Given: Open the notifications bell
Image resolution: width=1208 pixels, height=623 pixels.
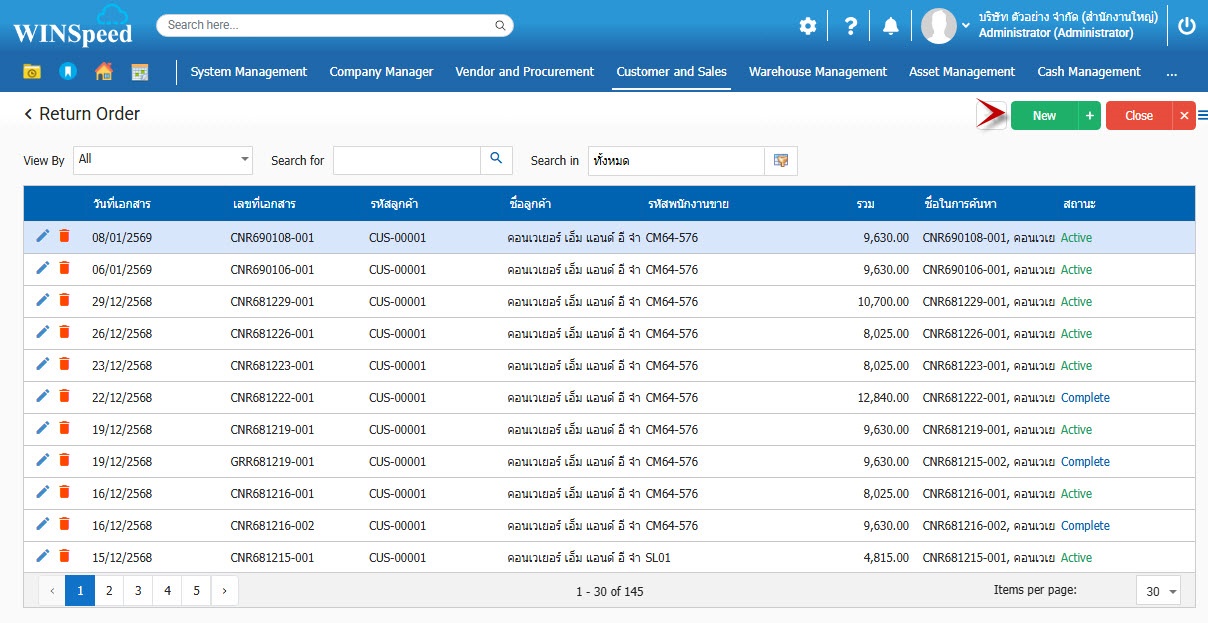Looking at the screenshot, I should pyautogui.click(x=891, y=27).
